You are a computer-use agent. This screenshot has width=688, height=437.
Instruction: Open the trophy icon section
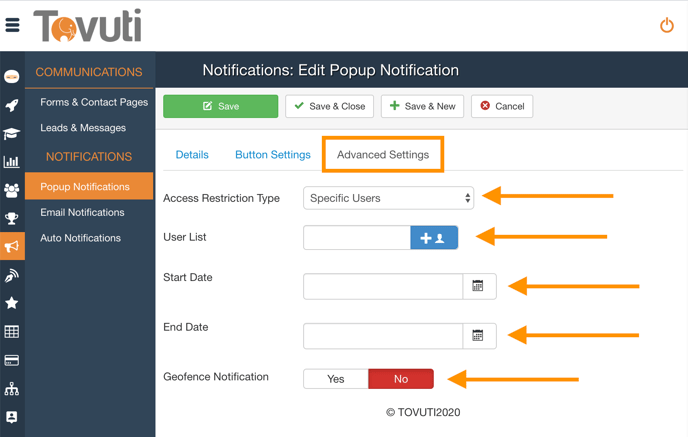click(12, 218)
